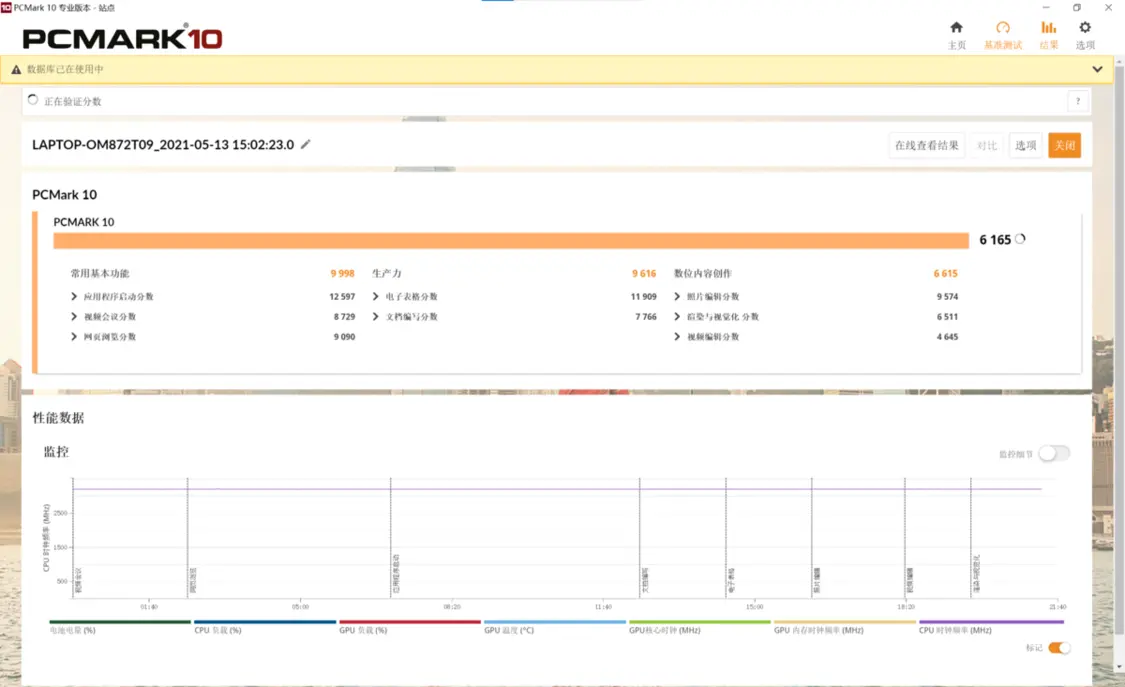This screenshot has width=1125, height=687.
Task: Expand 应用程序启动分数 score details
Action: click(x=75, y=297)
